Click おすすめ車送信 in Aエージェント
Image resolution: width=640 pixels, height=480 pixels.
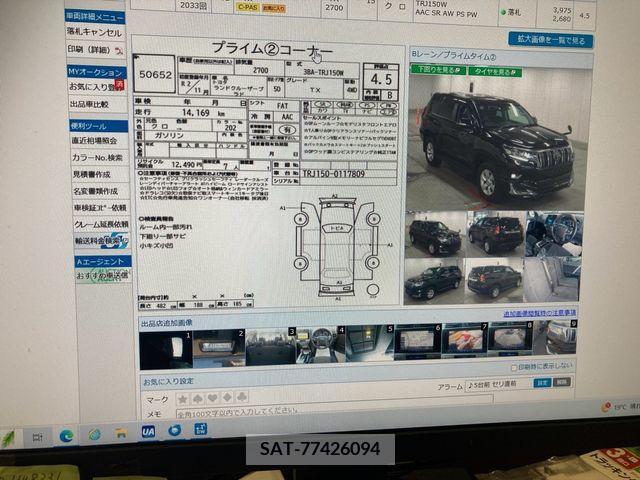(102, 276)
